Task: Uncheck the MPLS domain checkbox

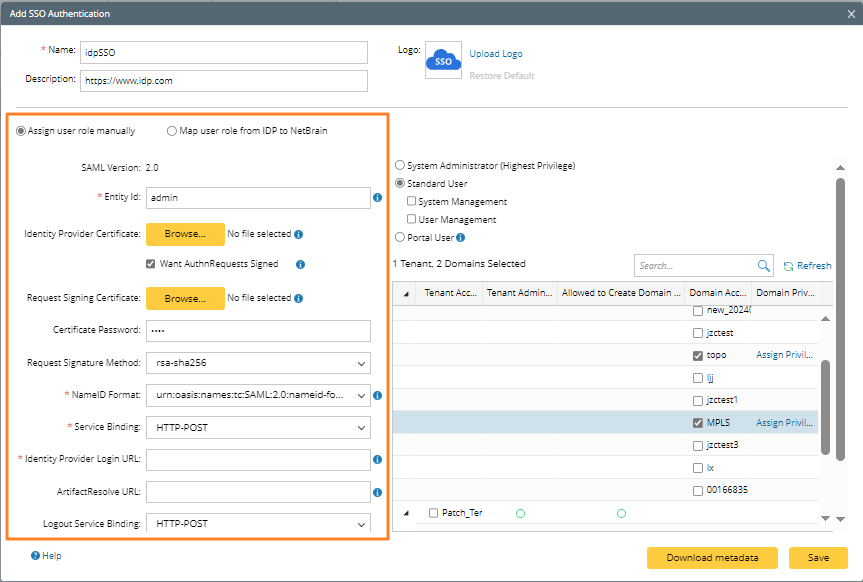Action: pos(698,423)
